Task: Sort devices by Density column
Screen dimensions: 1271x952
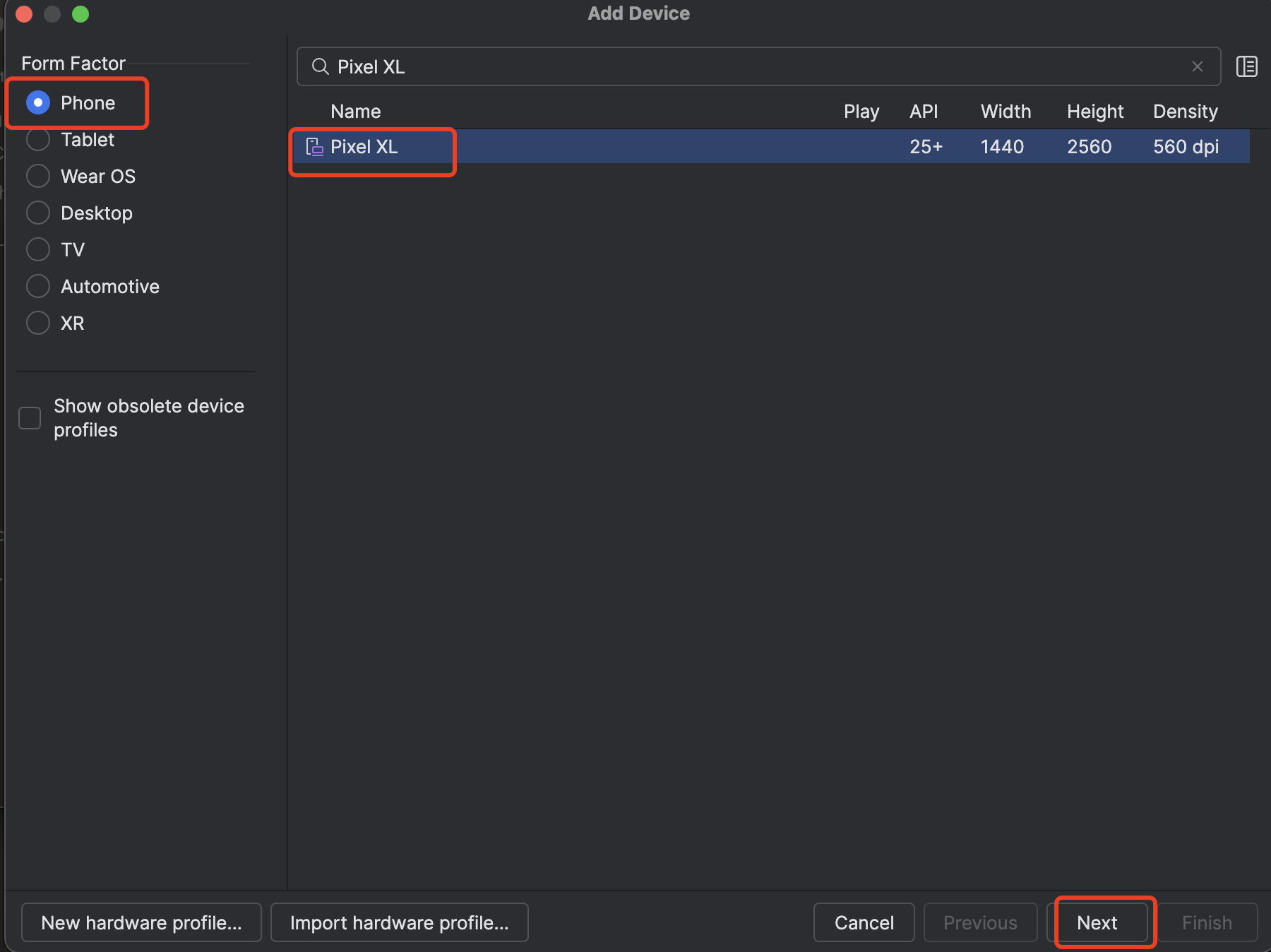Action: point(1186,112)
